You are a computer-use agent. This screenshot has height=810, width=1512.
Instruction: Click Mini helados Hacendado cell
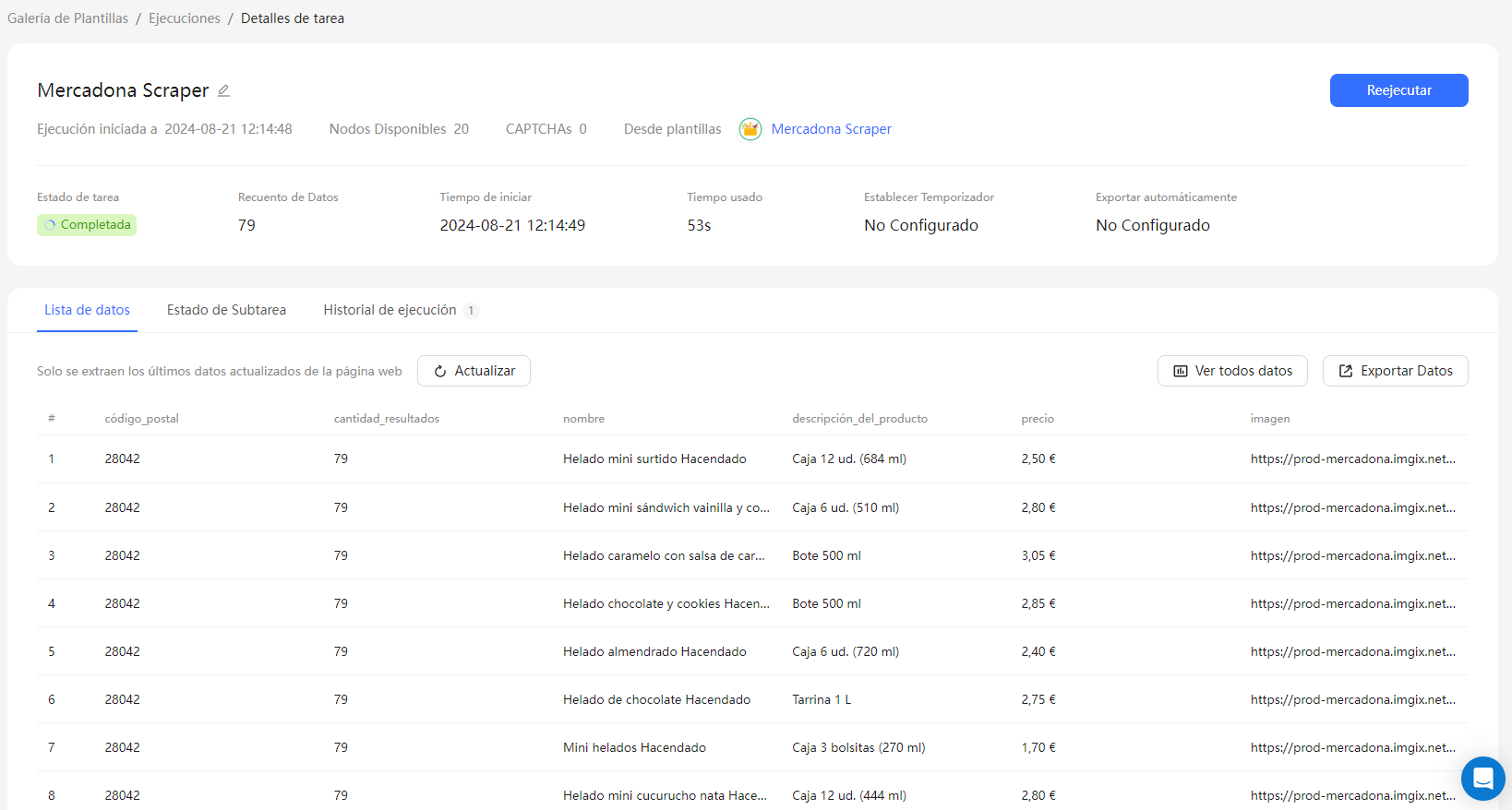[634, 747]
